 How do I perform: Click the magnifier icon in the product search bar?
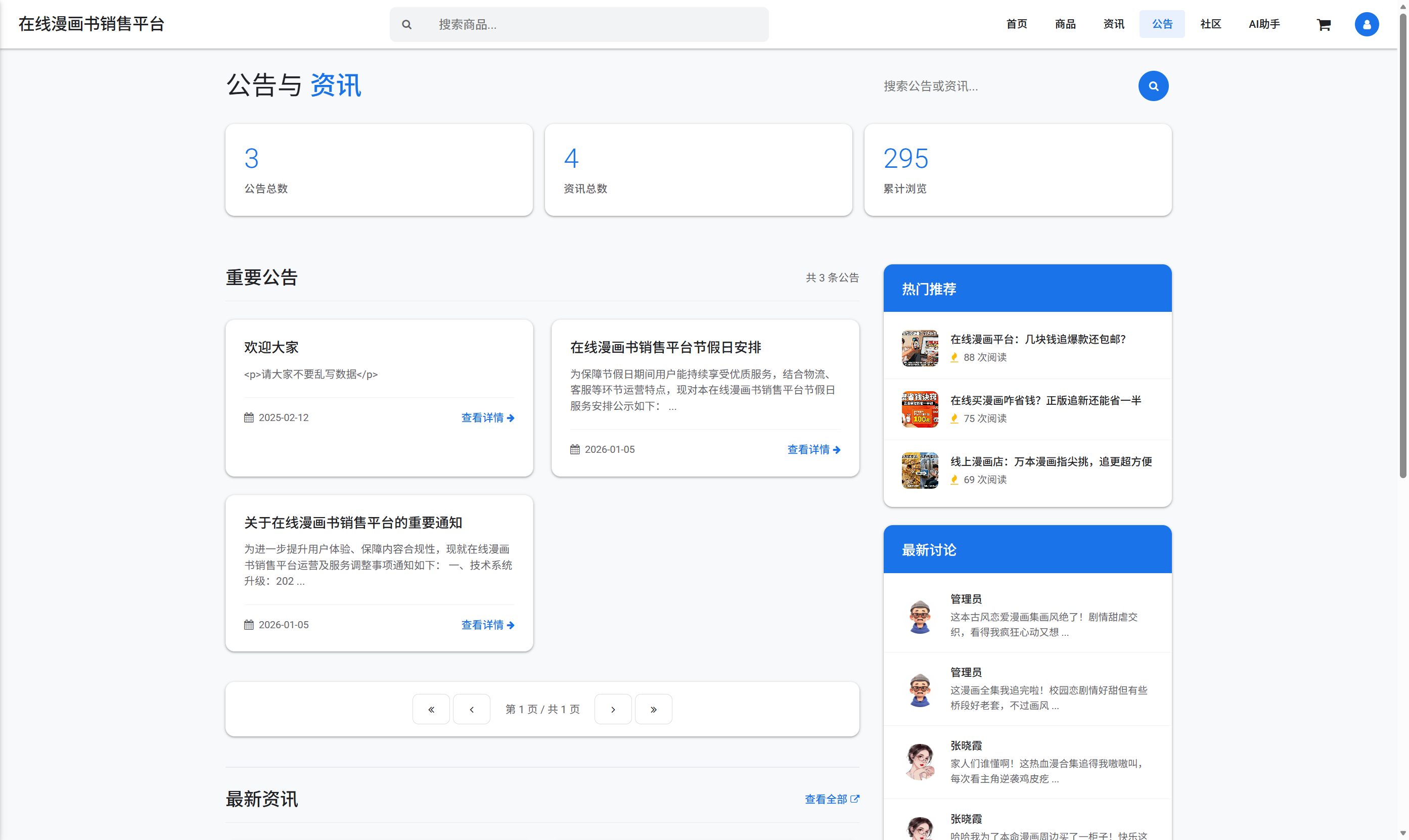(x=406, y=24)
